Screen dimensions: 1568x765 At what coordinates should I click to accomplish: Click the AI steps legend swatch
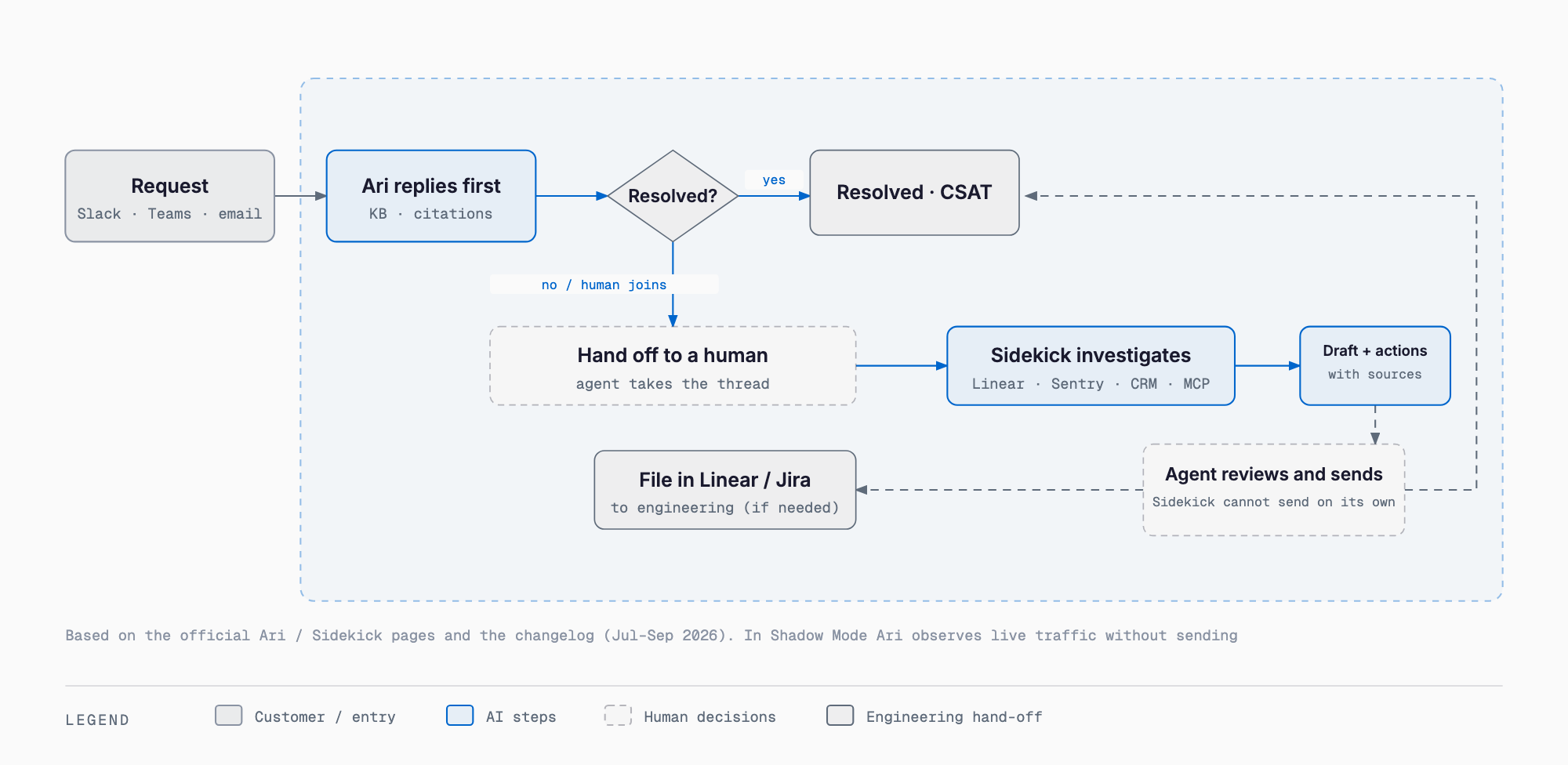pos(460,715)
